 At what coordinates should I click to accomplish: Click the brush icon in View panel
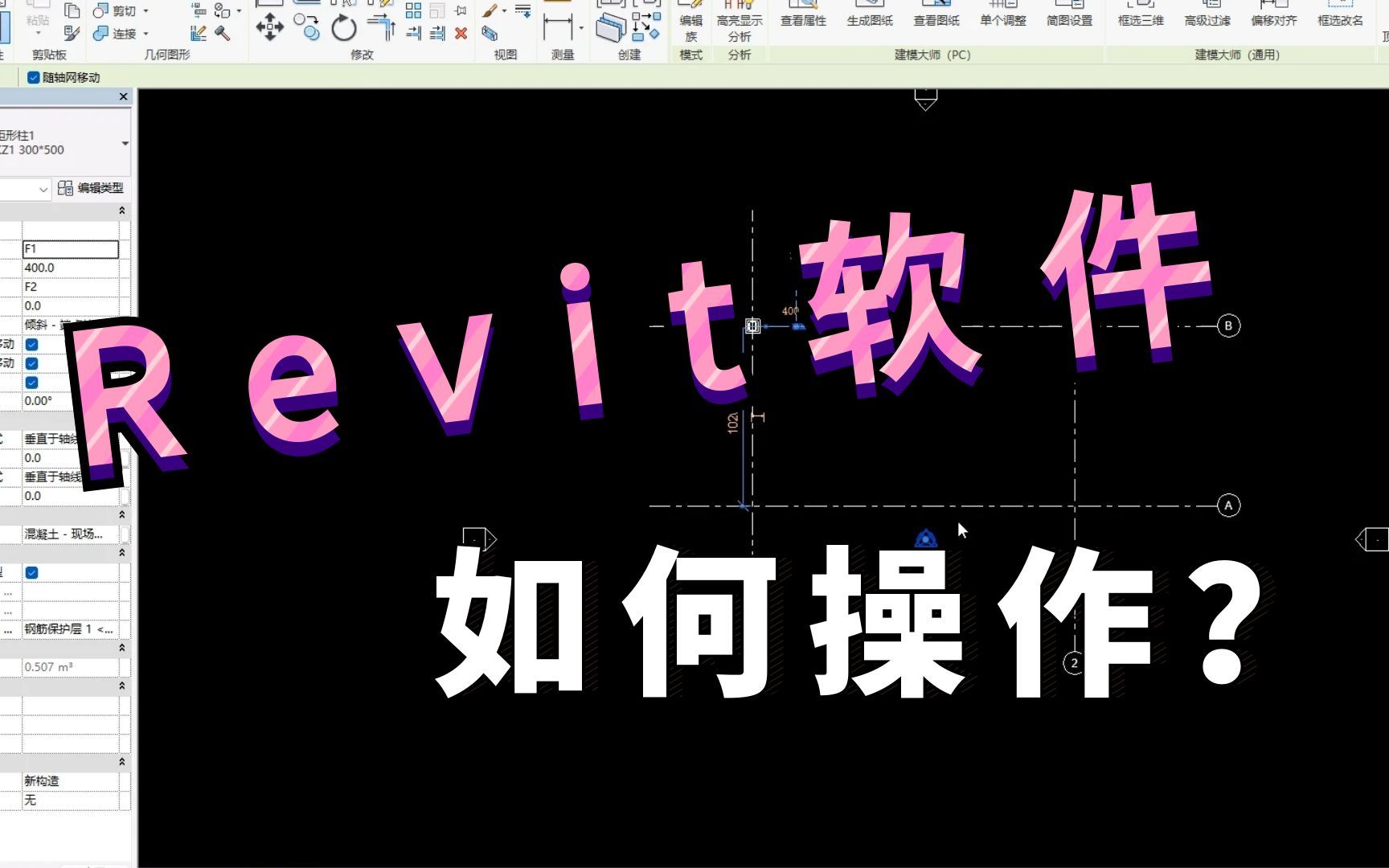click(490, 10)
